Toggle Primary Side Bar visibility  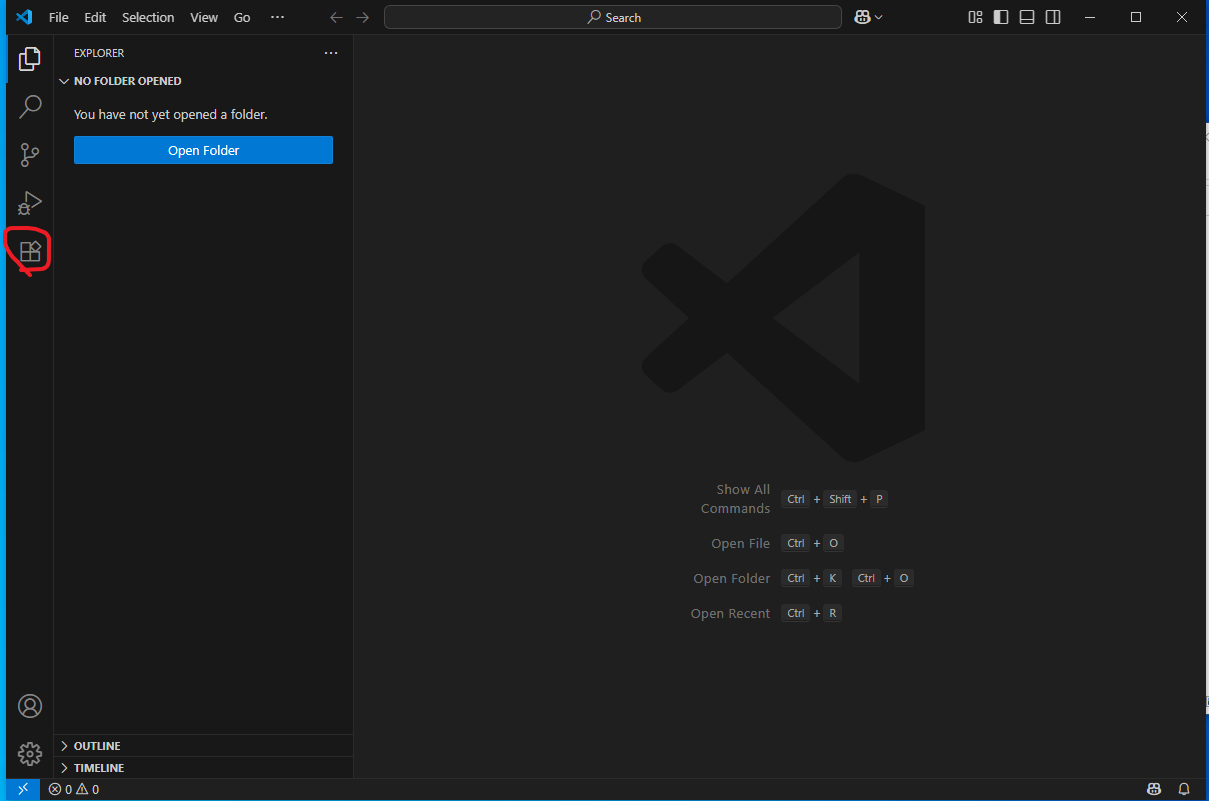[x=1001, y=17]
